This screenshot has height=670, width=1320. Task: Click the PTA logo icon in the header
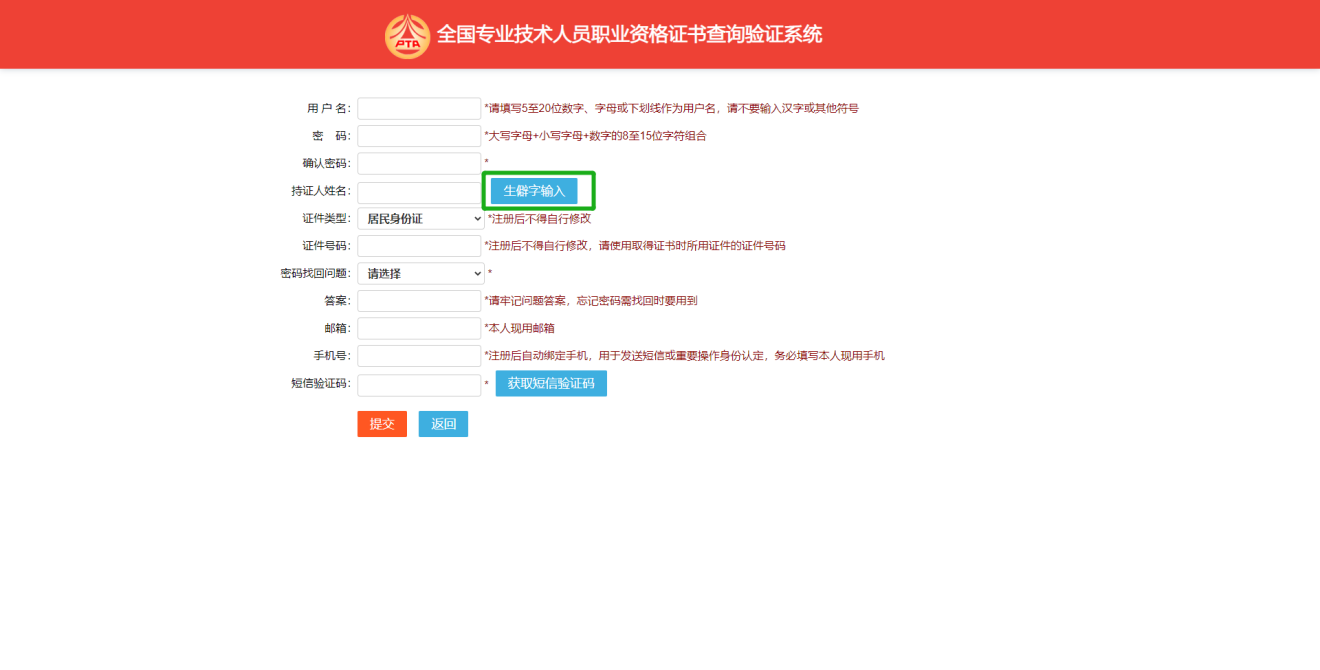point(406,33)
